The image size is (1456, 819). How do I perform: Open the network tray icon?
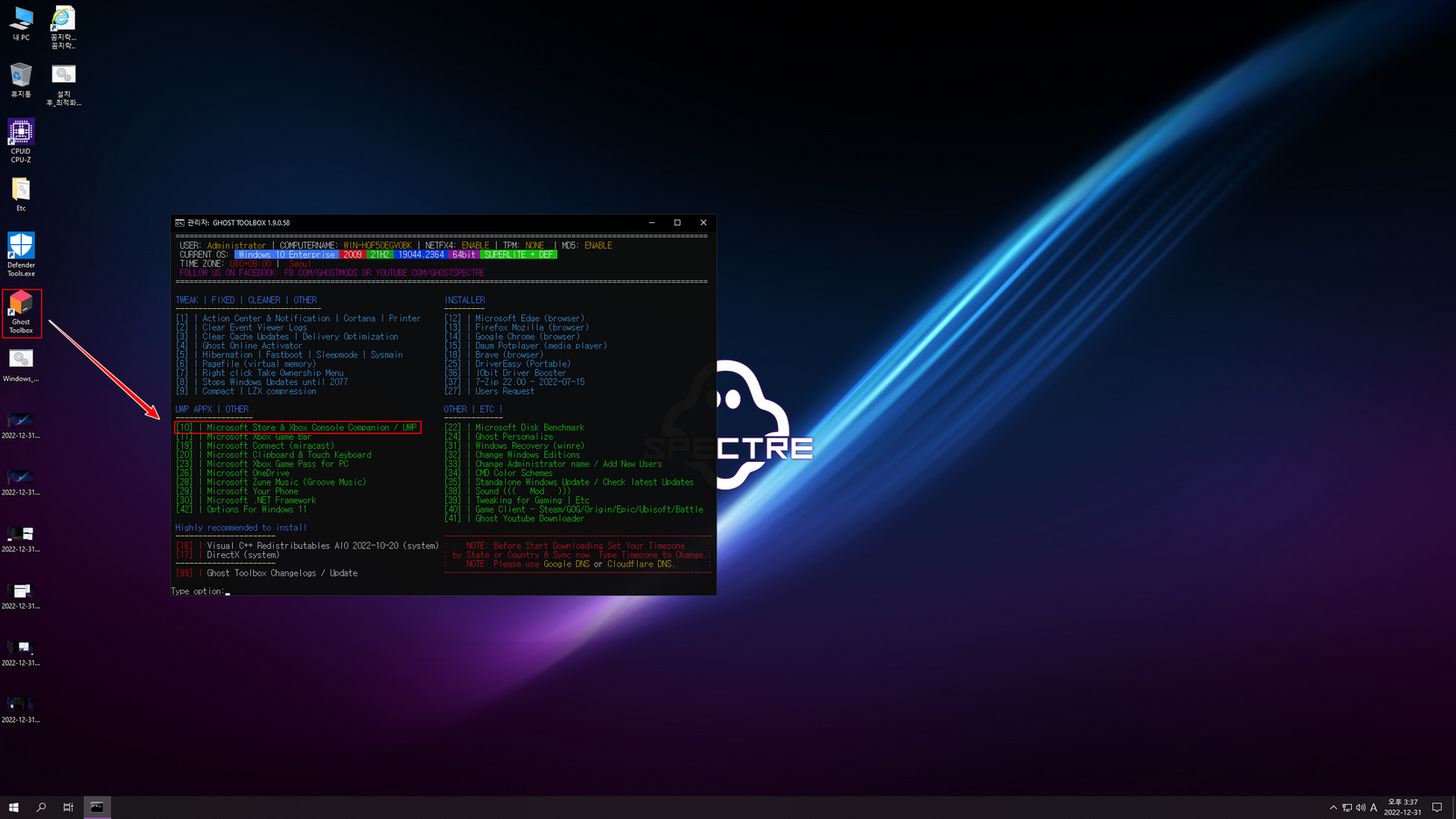[1347, 808]
